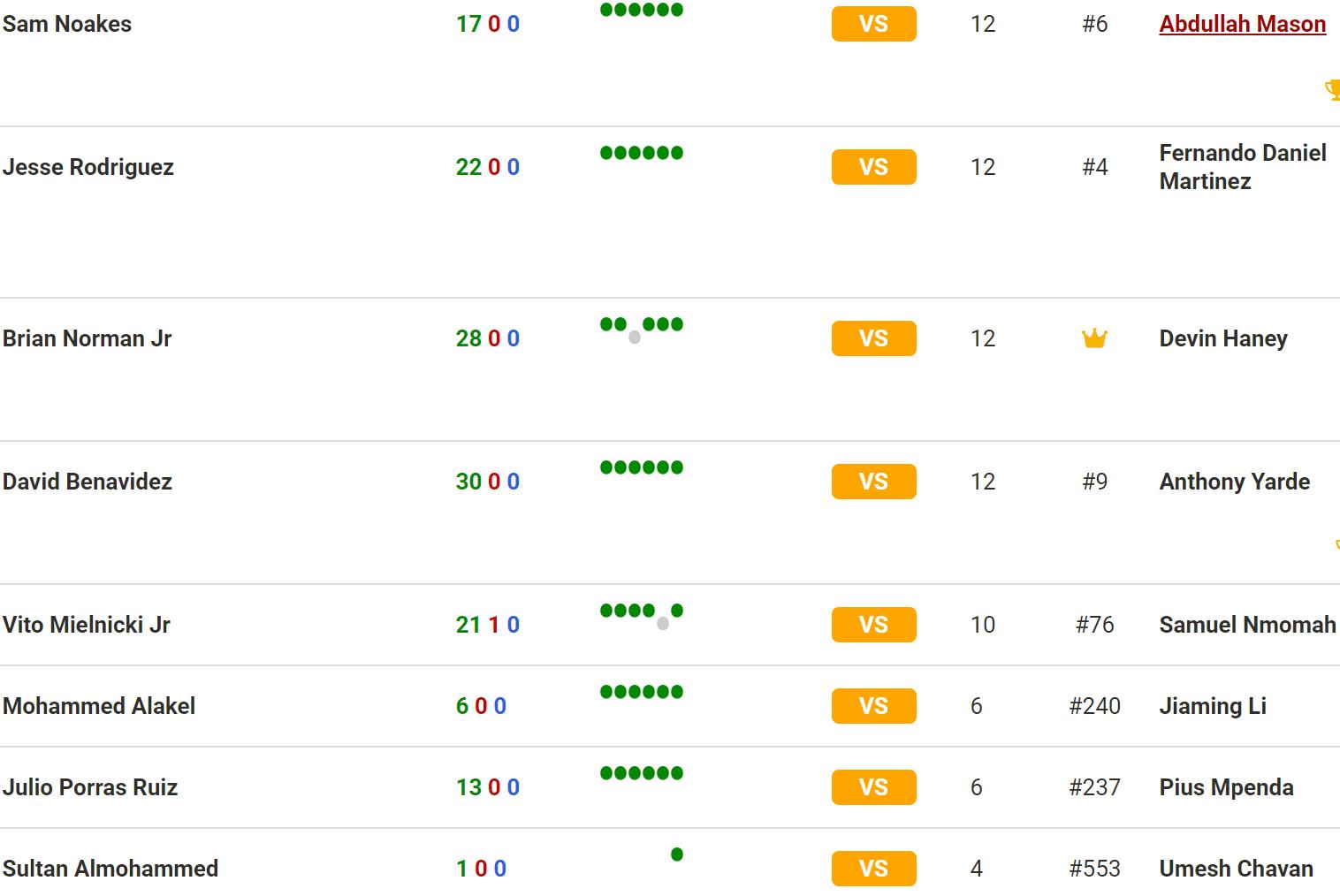The width and height of the screenshot is (1340, 896).
Task: Click Jesse Rodriguez's form dots indicator
Action: 641,153
